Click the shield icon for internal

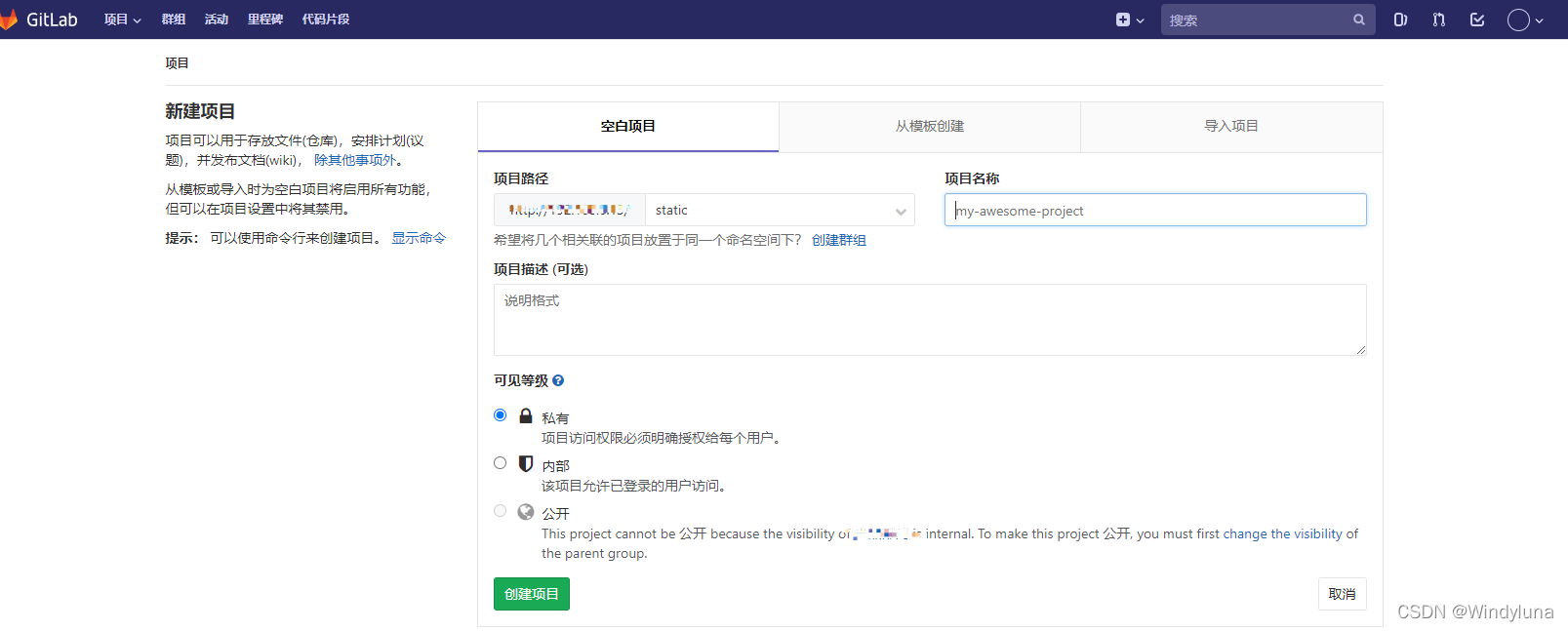pos(526,463)
